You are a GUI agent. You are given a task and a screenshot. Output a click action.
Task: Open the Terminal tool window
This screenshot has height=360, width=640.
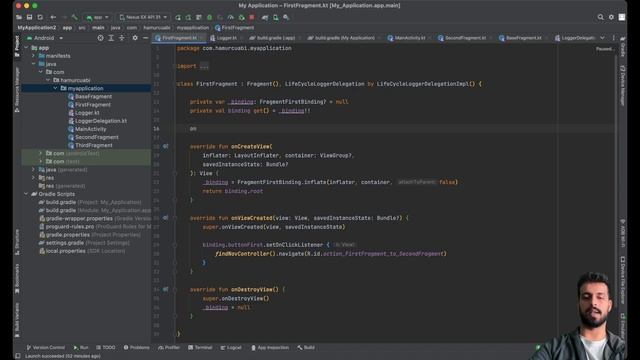(x=200, y=348)
